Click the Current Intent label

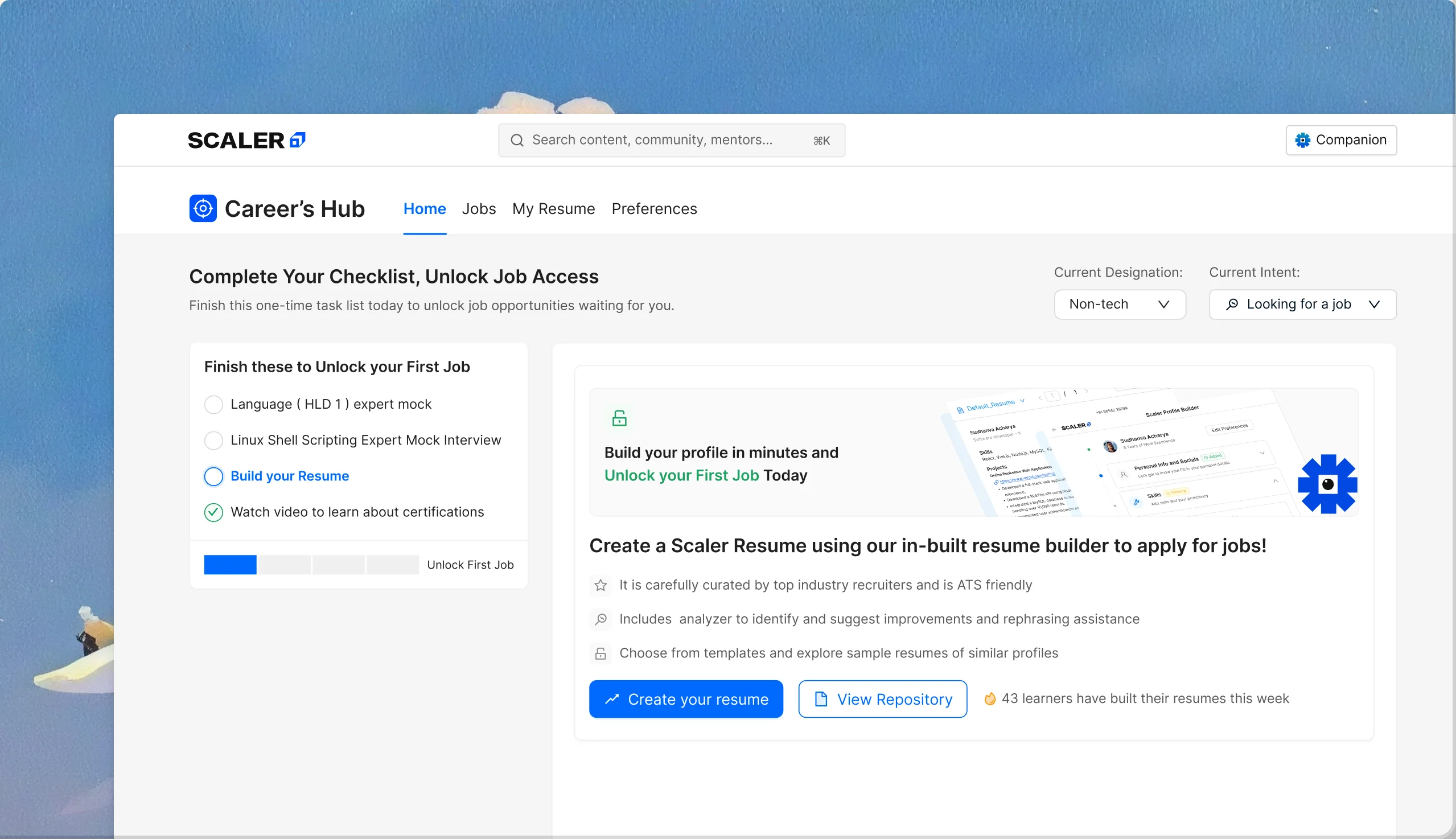click(1254, 273)
